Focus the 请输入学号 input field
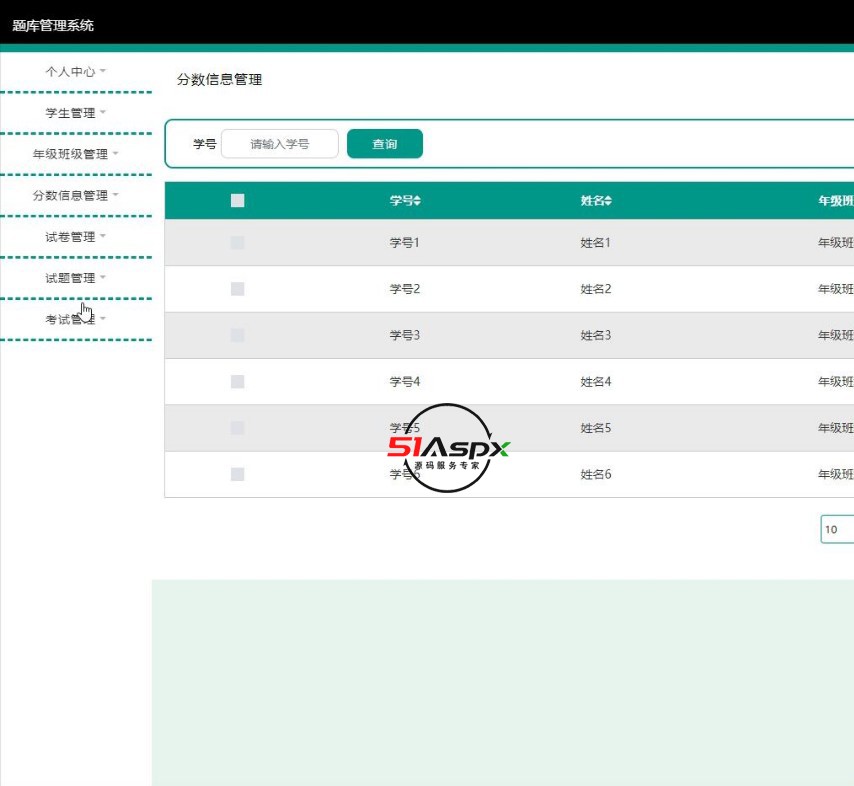This screenshot has height=786, width=854. pyautogui.click(x=279, y=144)
